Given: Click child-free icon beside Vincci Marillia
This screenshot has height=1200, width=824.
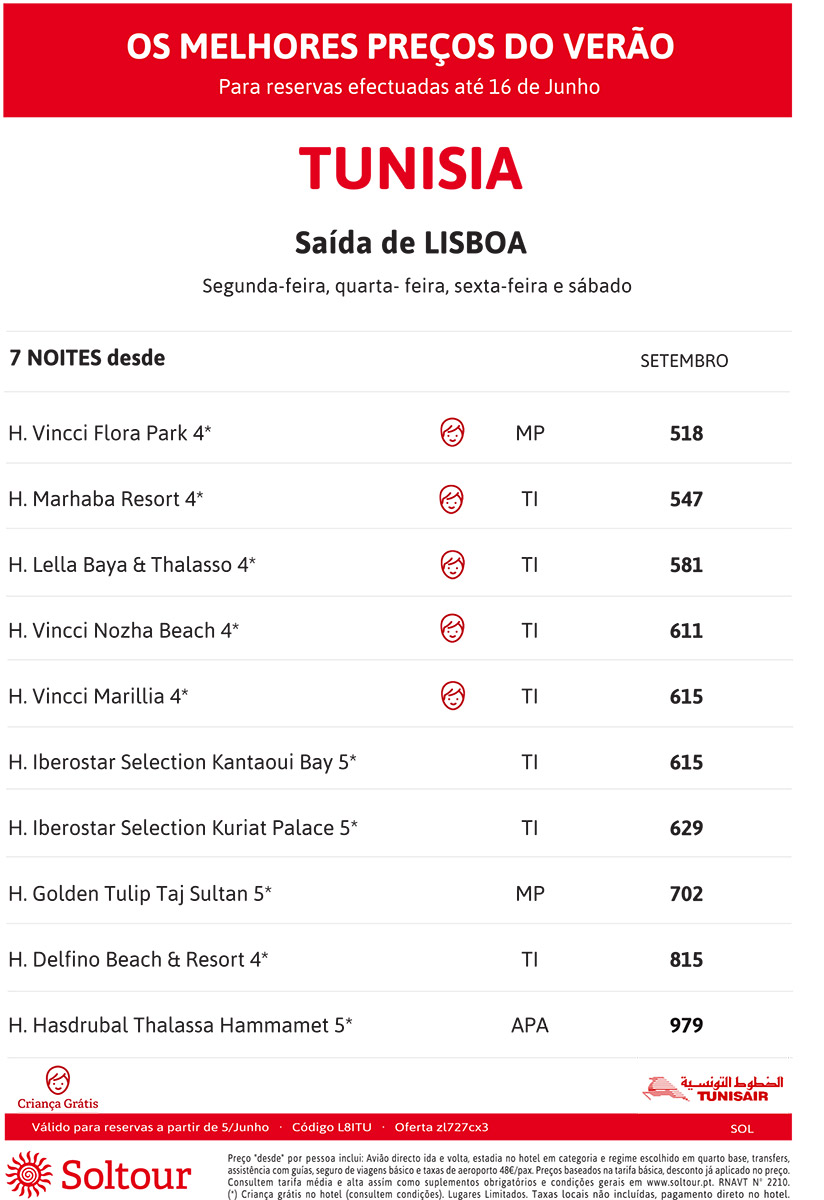Looking at the screenshot, I should [453, 695].
